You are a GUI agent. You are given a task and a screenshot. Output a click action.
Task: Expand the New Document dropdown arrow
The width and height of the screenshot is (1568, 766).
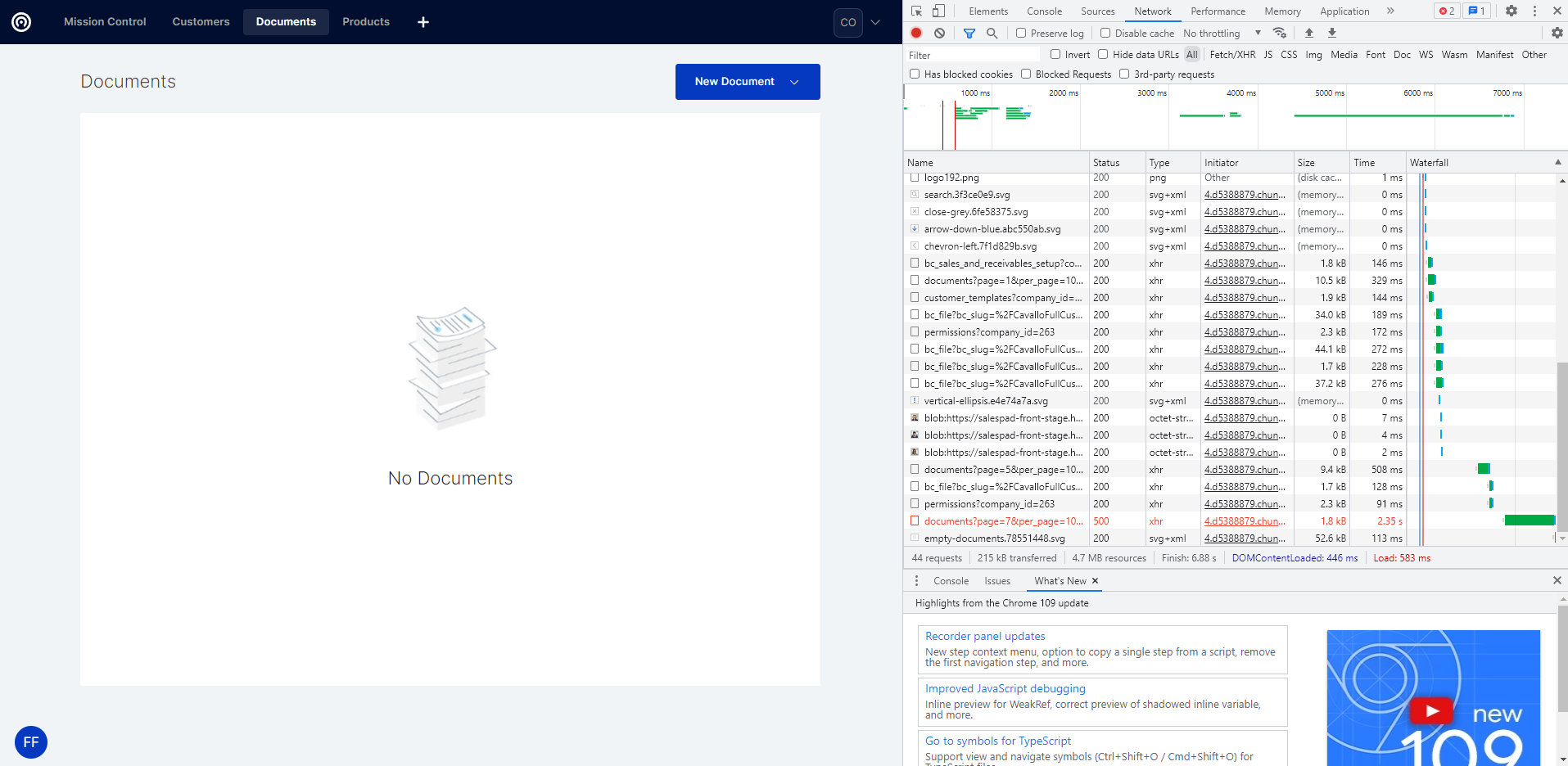793,82
